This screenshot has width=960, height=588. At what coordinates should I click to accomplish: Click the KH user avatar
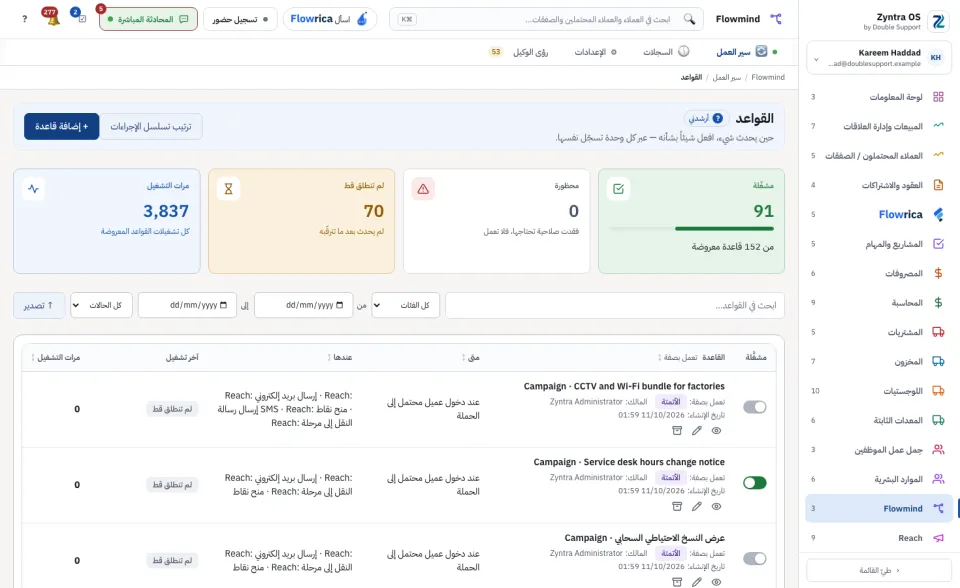(936, 58)
